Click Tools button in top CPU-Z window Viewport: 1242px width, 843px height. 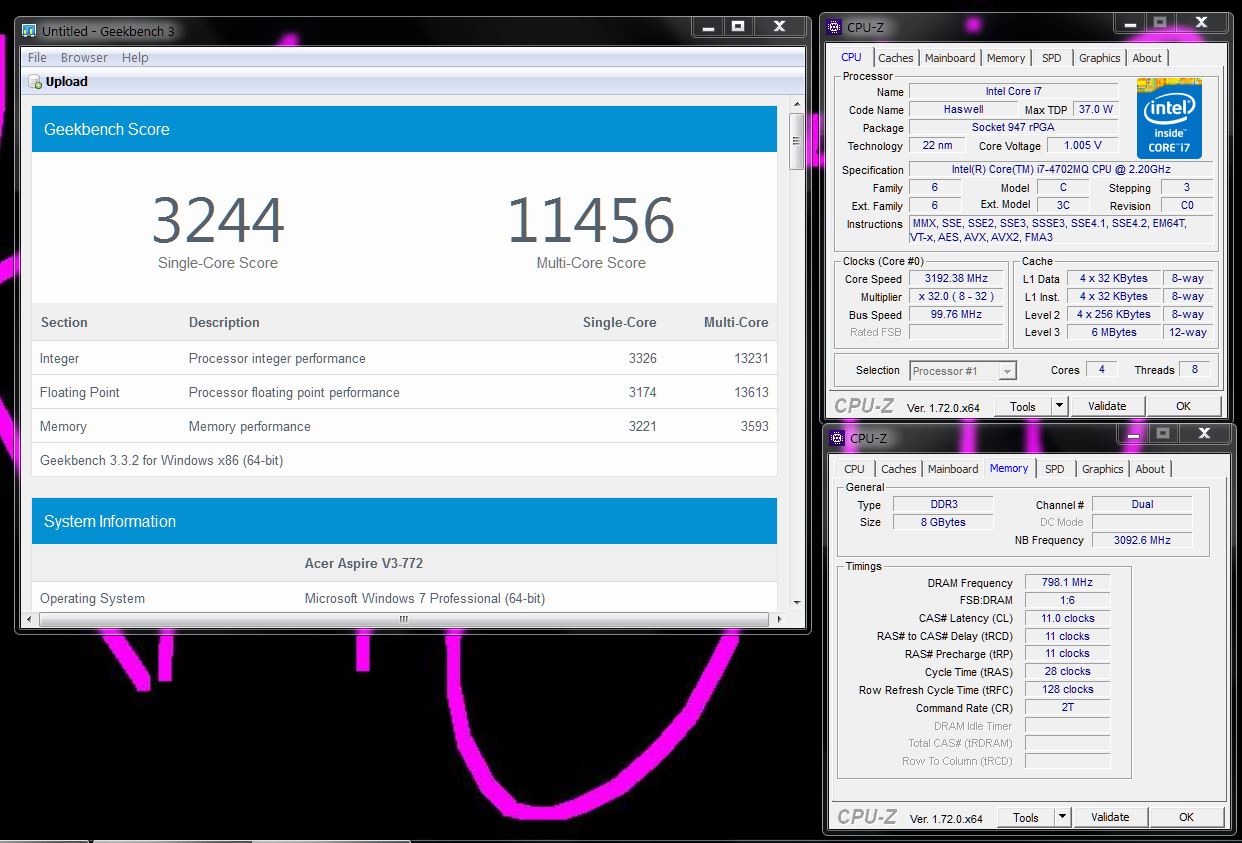1023,406
